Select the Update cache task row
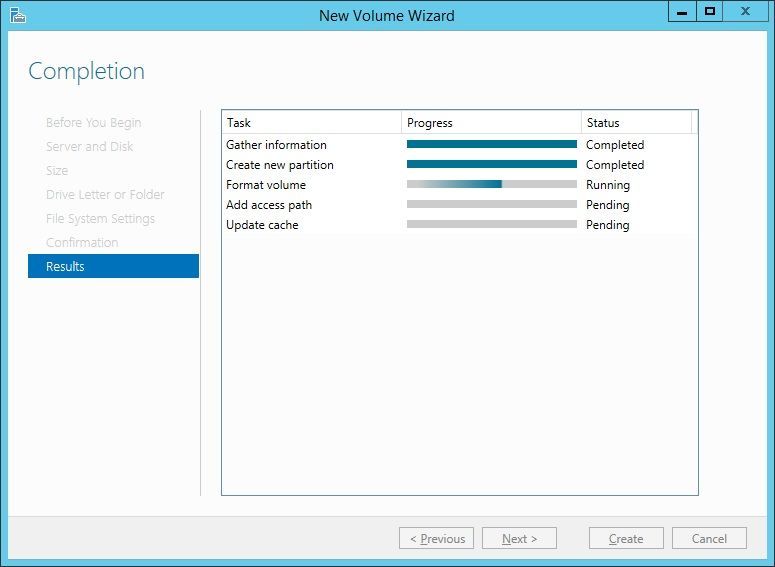Image resolution: width=775 pixels, height=567 pixels. click(x=460, y=224)
